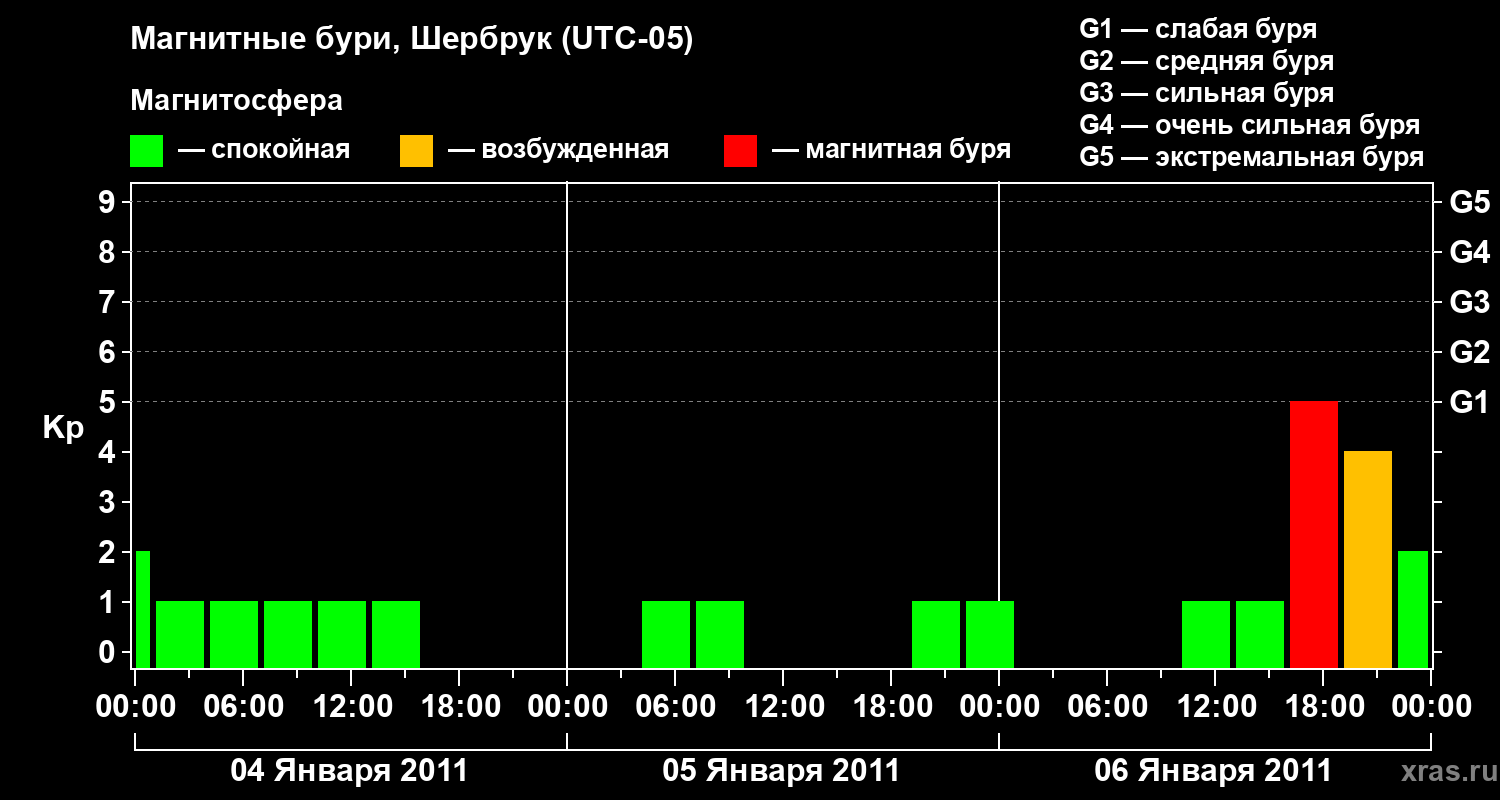Click the '— спокойная' legend label
This screenshot has width=1500, height=800.
(264, 151)
